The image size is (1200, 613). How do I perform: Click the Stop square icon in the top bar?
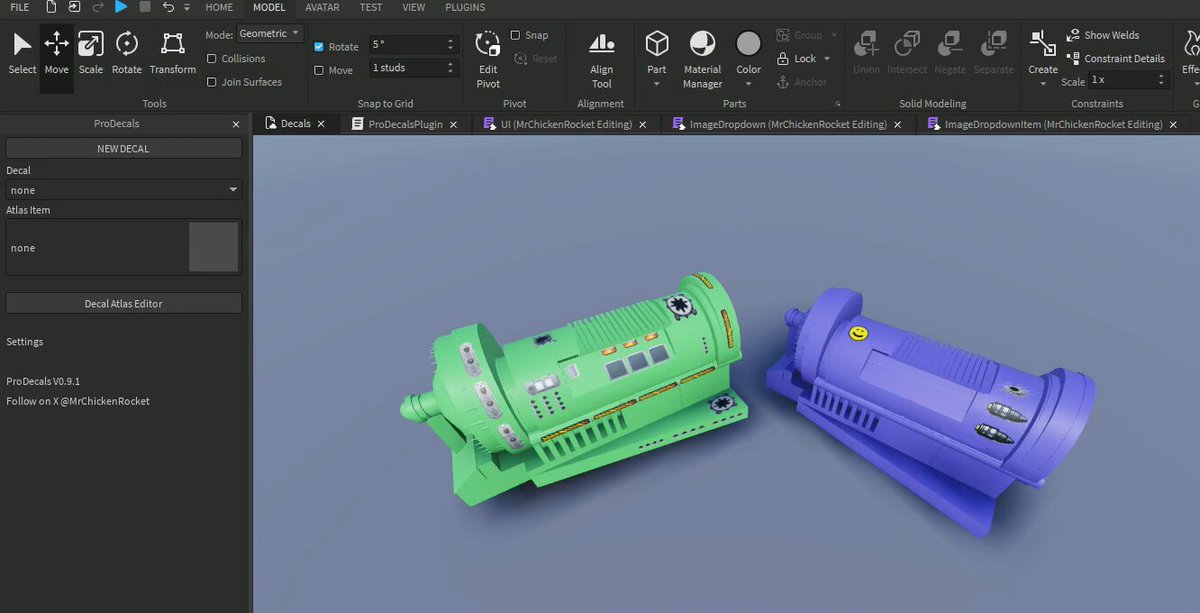point(145,7)
